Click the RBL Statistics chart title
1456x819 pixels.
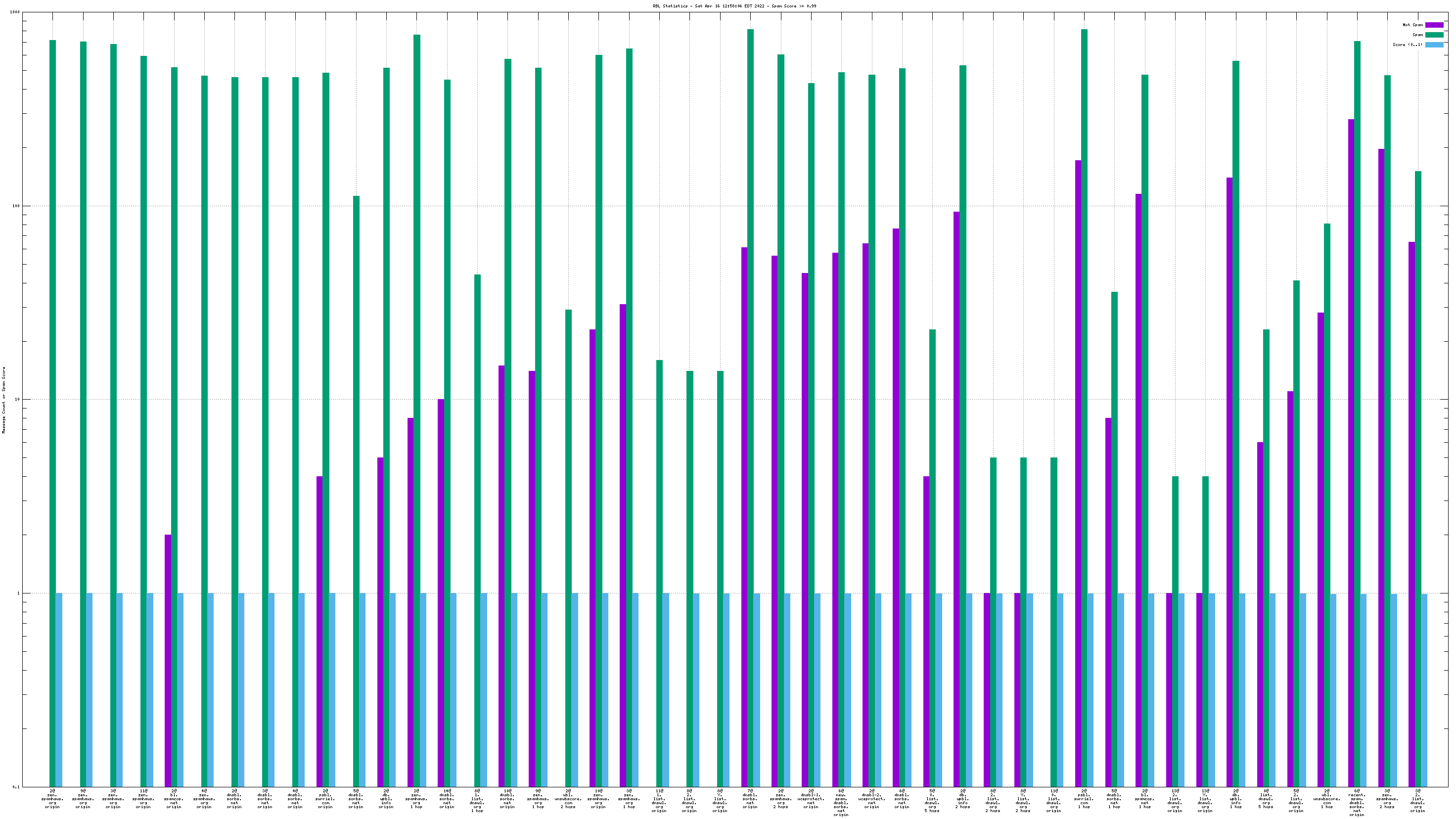[734, 5]
